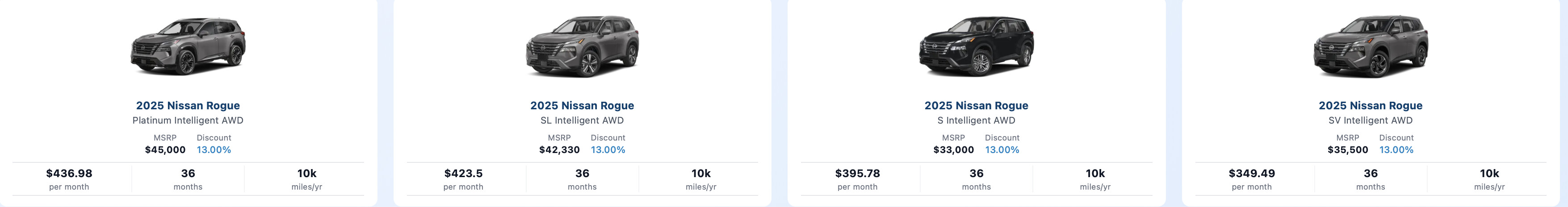
Task: Select the SL Intelligent AWD trim text
Action: tap(582, 120)
